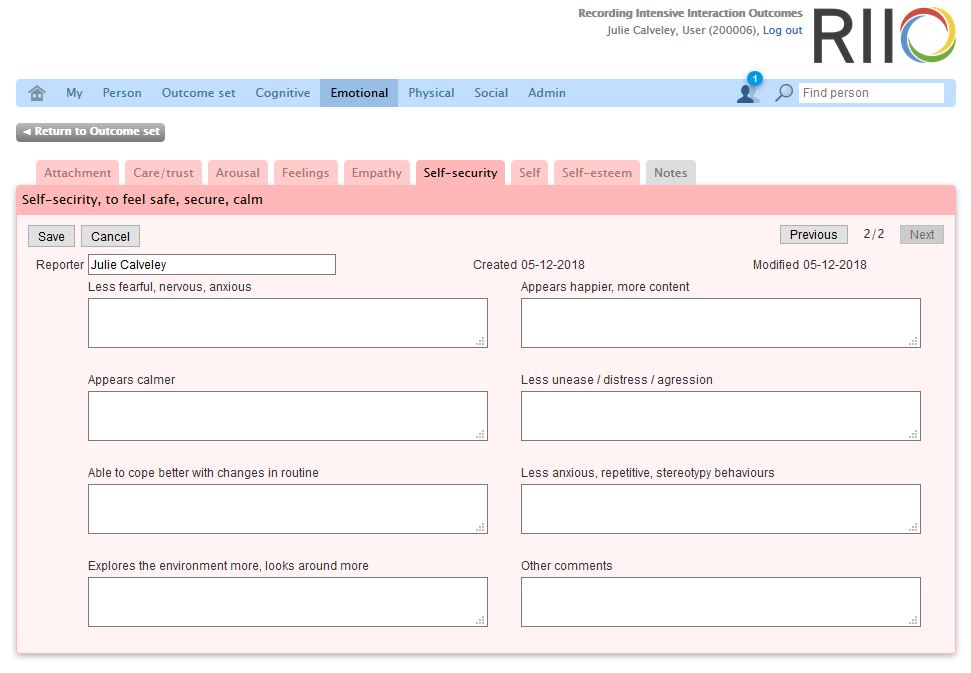Save the record

coord(51,237)
